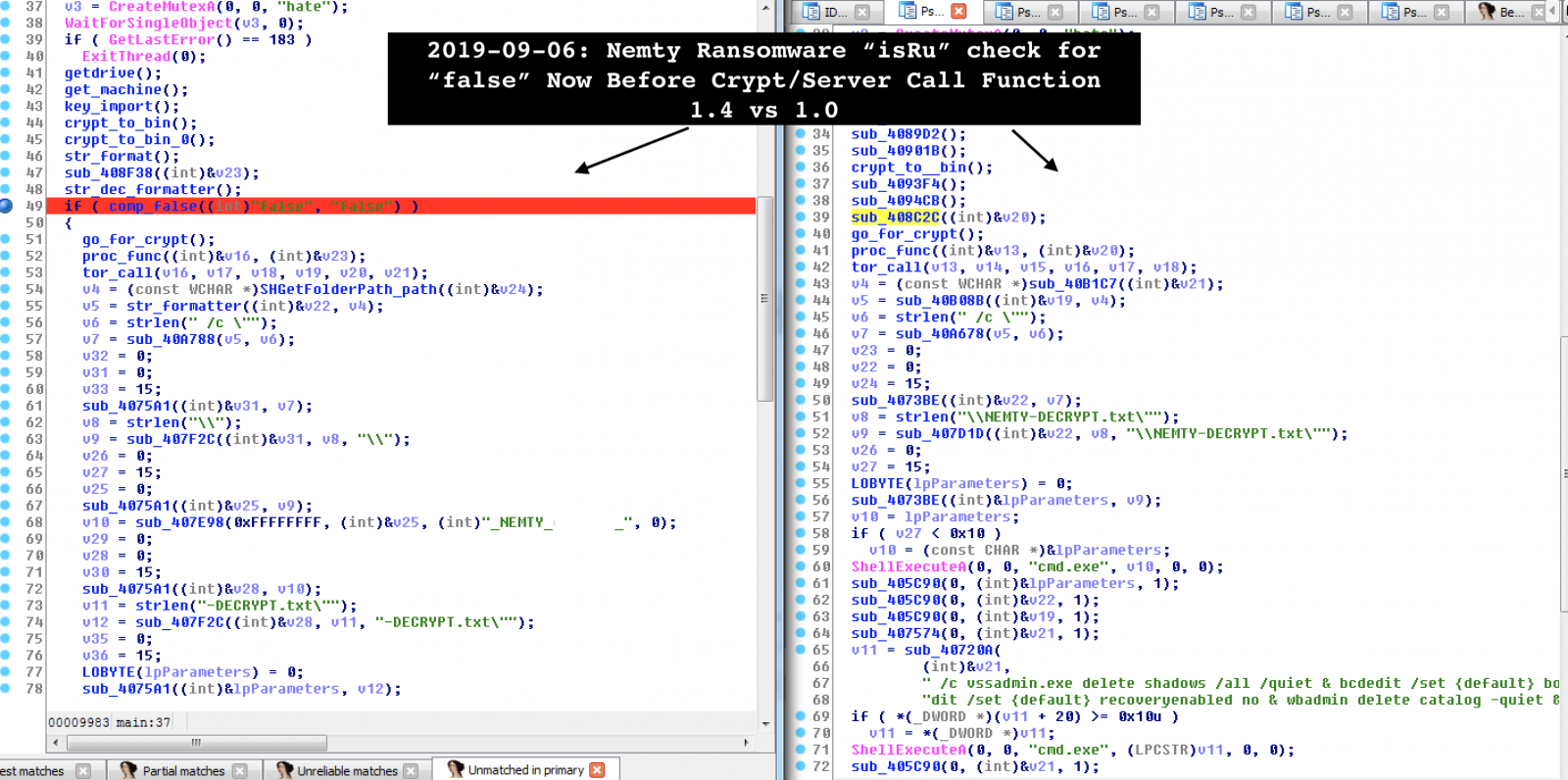Click ShellExecuteA on right line 71
Viewport: 1568px width, 780px height.
[x=908, y=750]
